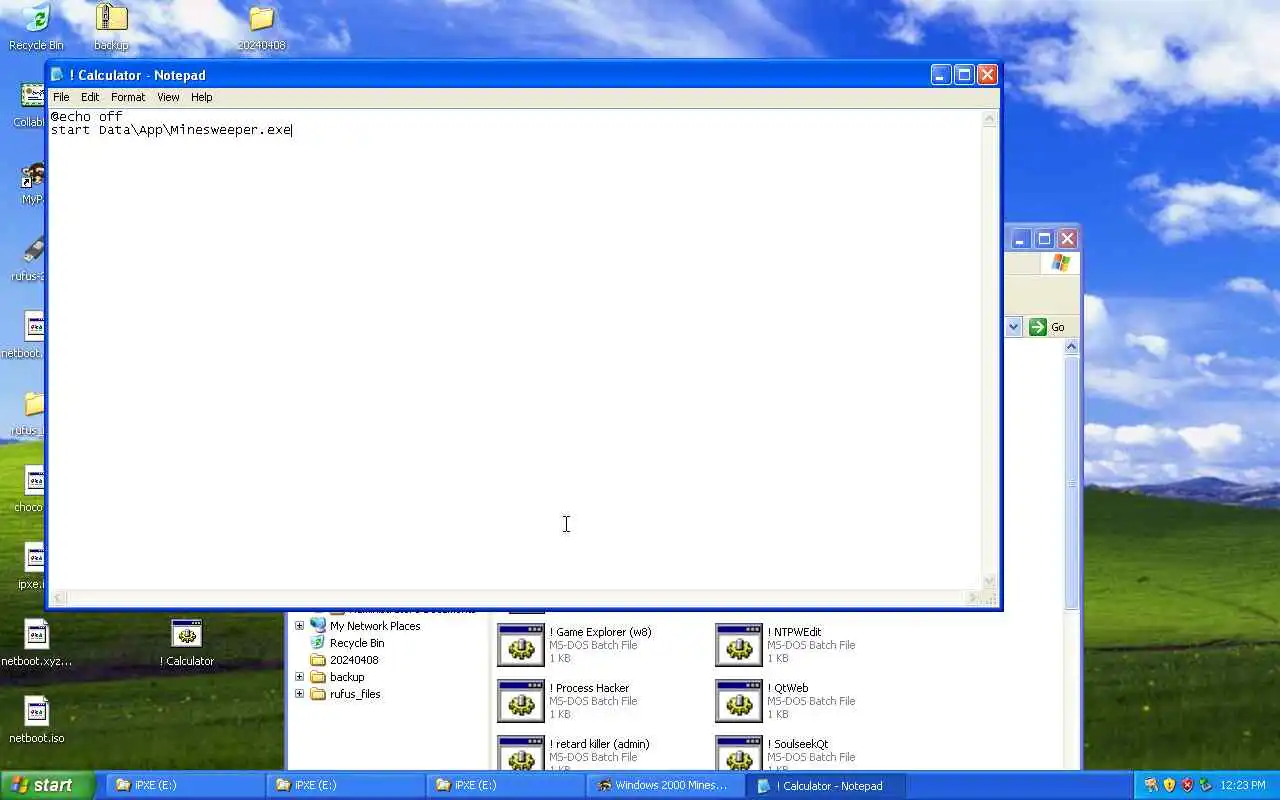Select the backup zip folder on the desktop
Screen dimensions: 1280x800
coord(111,27)
